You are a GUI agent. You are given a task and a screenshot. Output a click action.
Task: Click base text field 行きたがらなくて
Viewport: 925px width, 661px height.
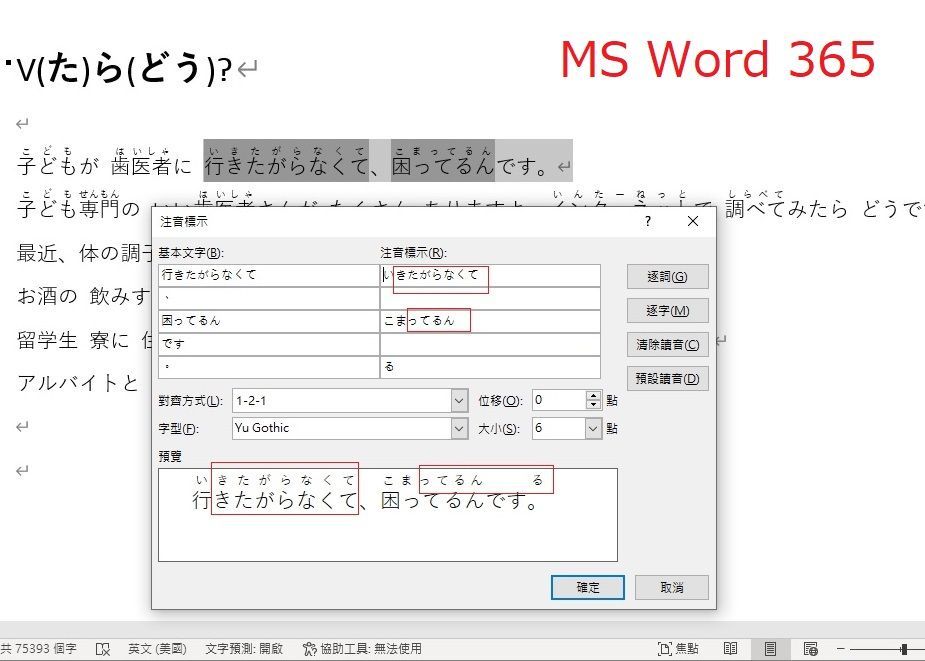point(268,275)
